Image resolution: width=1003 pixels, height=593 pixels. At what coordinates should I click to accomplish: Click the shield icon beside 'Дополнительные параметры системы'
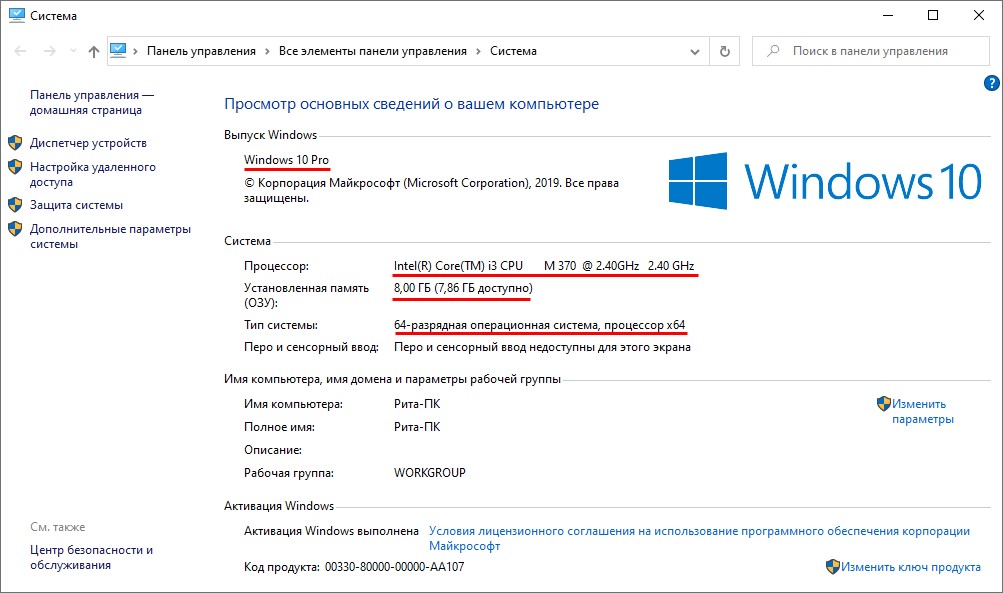[15, 229]
